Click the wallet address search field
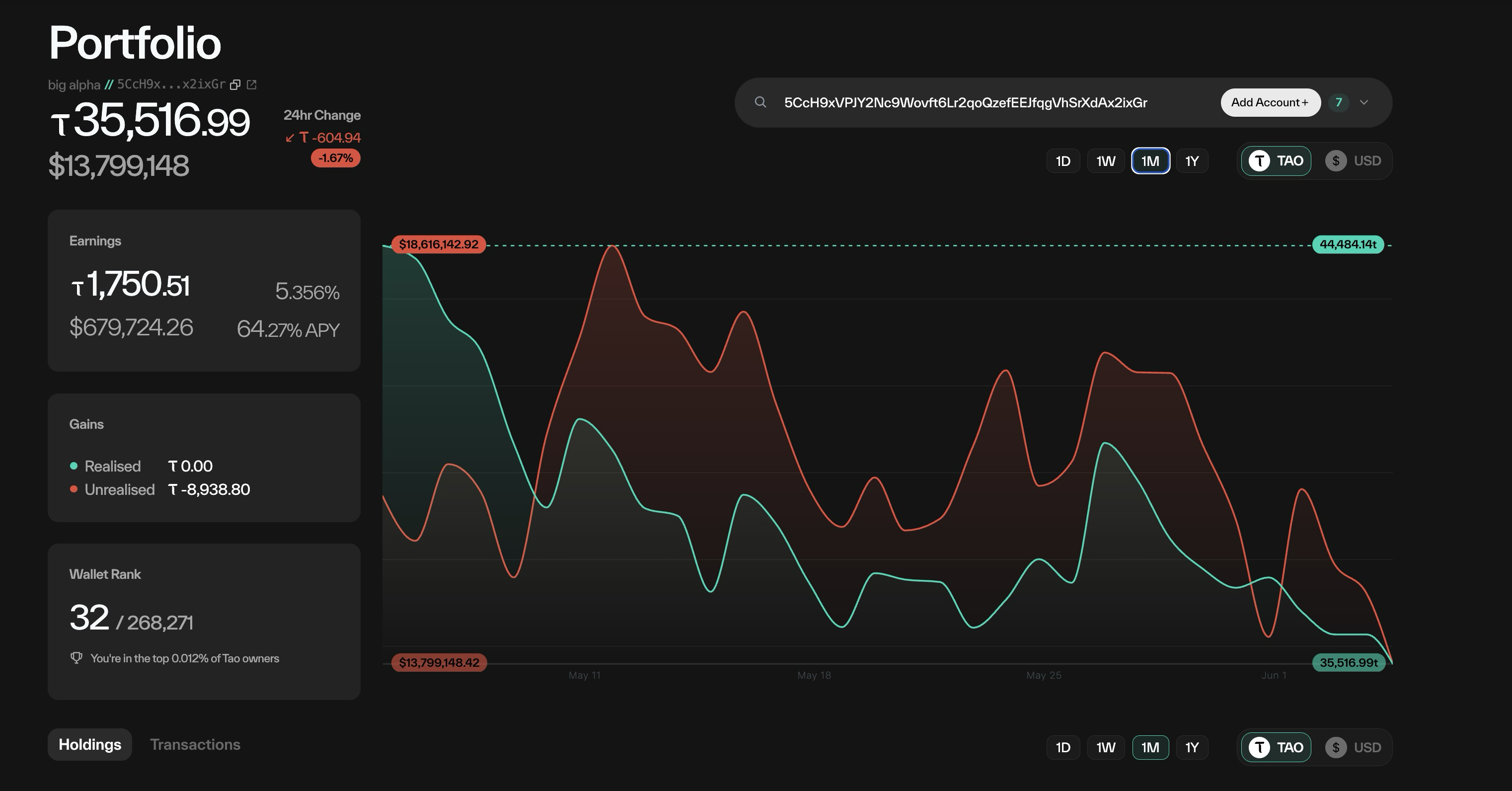 click(x=966, y=103)
